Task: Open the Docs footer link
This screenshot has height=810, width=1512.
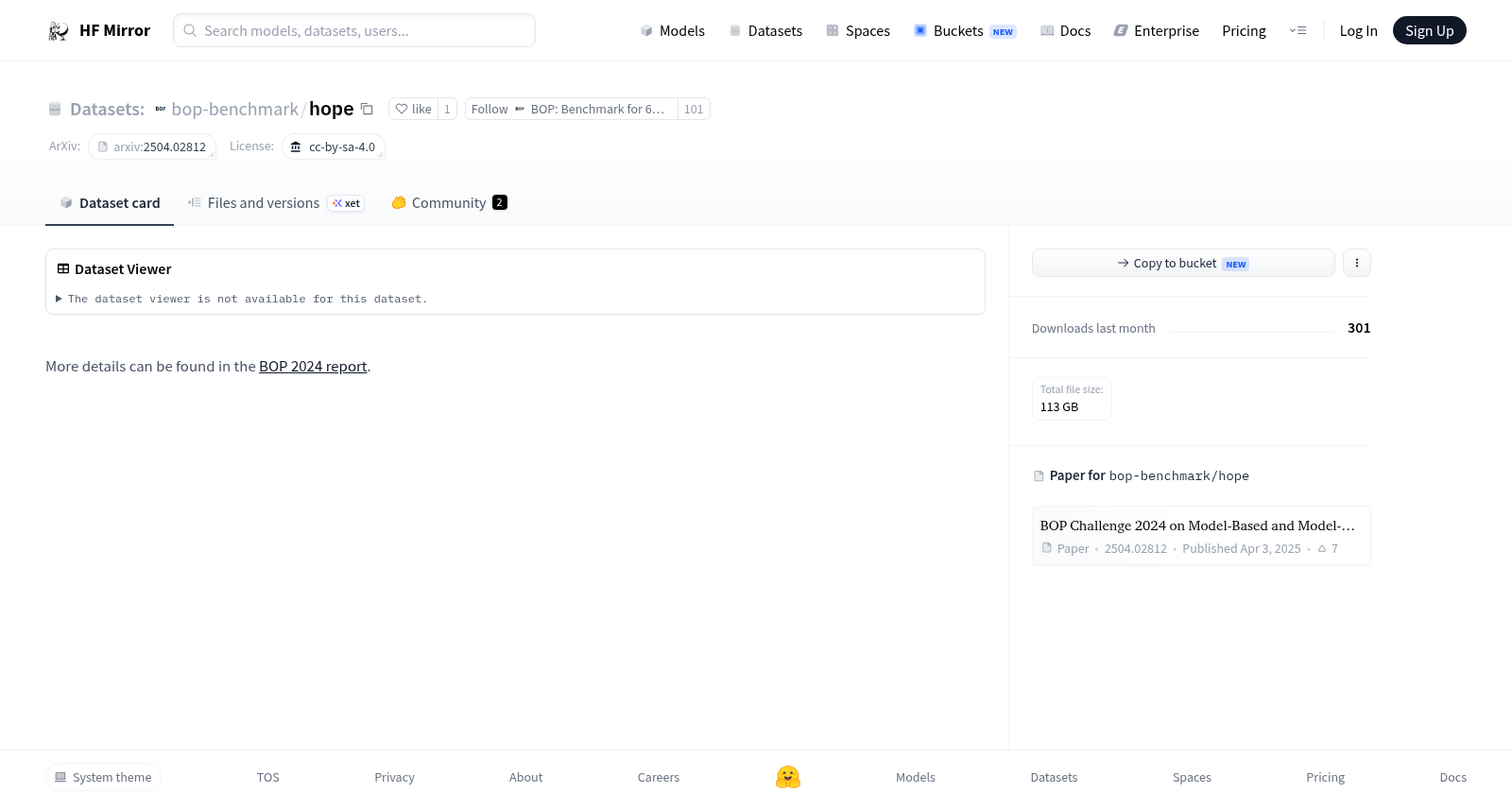Action: pyautogui.click(x=1452, y=778)
